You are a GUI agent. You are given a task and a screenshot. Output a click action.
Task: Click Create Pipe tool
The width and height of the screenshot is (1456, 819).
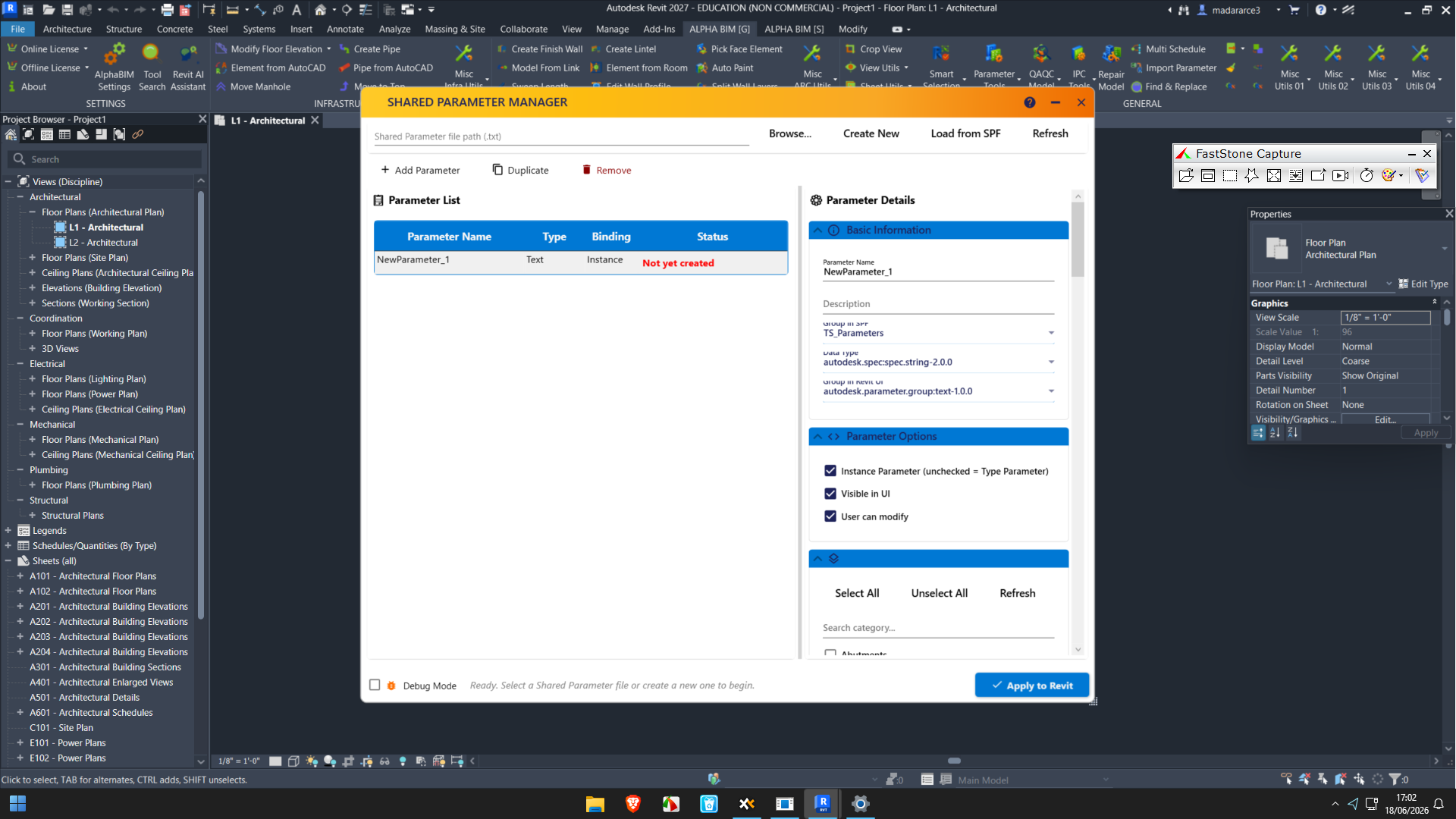(370, 49)
